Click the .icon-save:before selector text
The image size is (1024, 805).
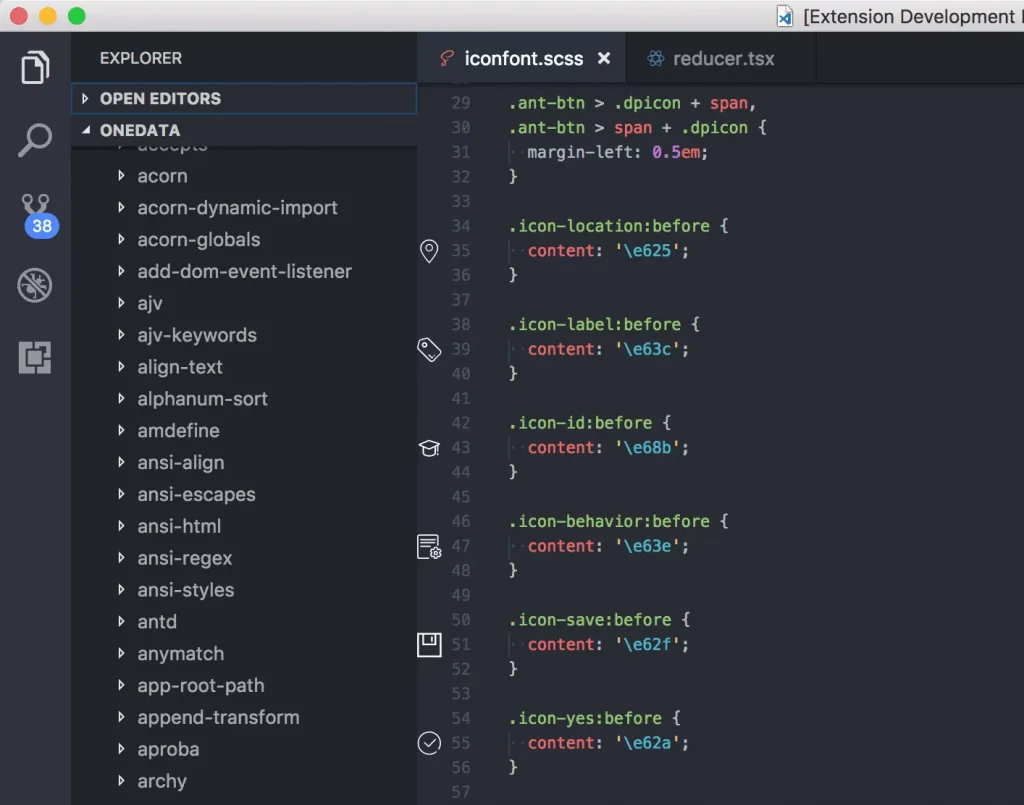point(590,620)
